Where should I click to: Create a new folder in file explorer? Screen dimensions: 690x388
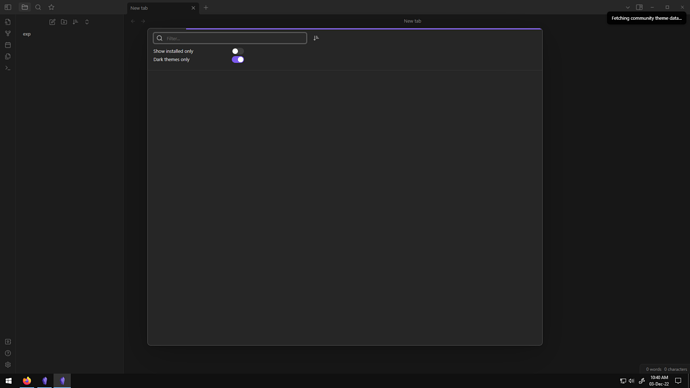pyautogui.click(x=64, y=22)
